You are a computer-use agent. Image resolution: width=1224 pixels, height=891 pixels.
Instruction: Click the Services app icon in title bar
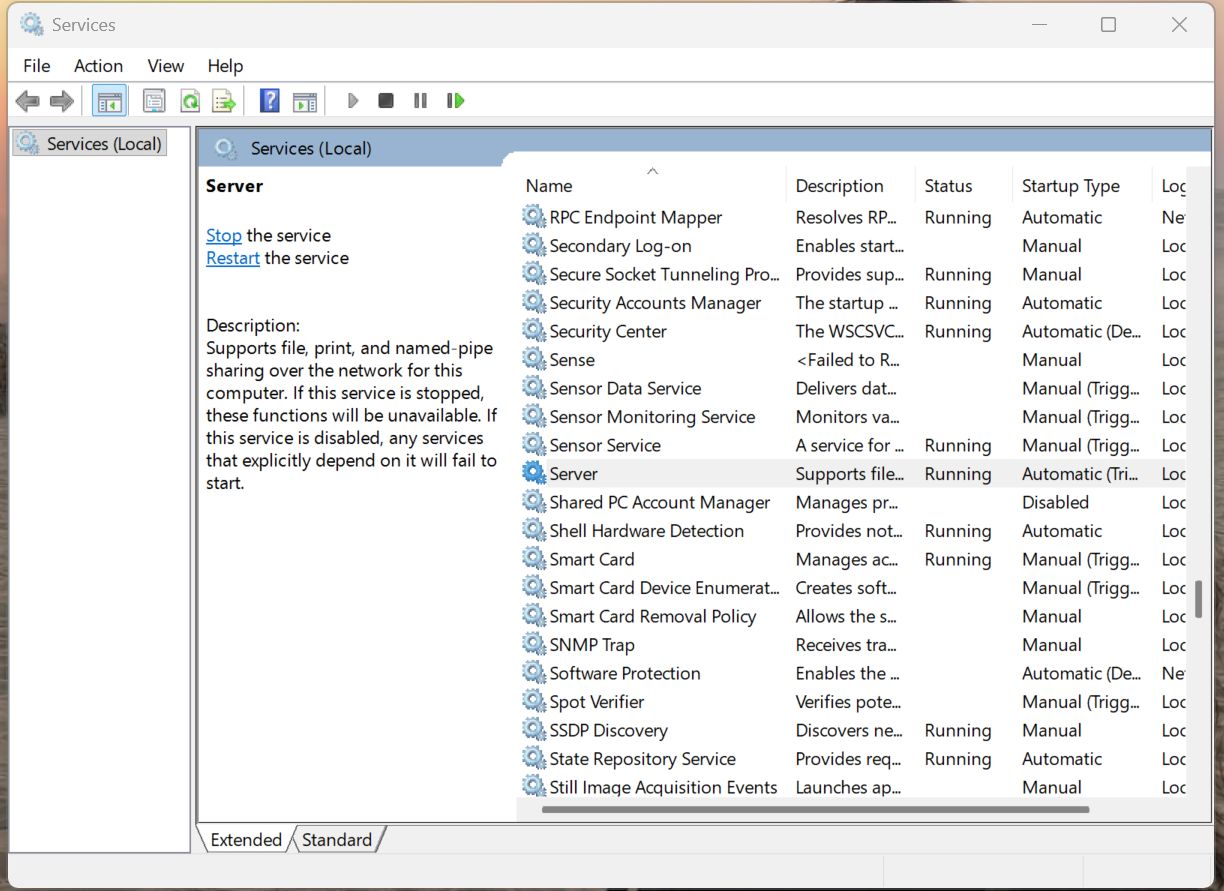(x=32, y=25)
